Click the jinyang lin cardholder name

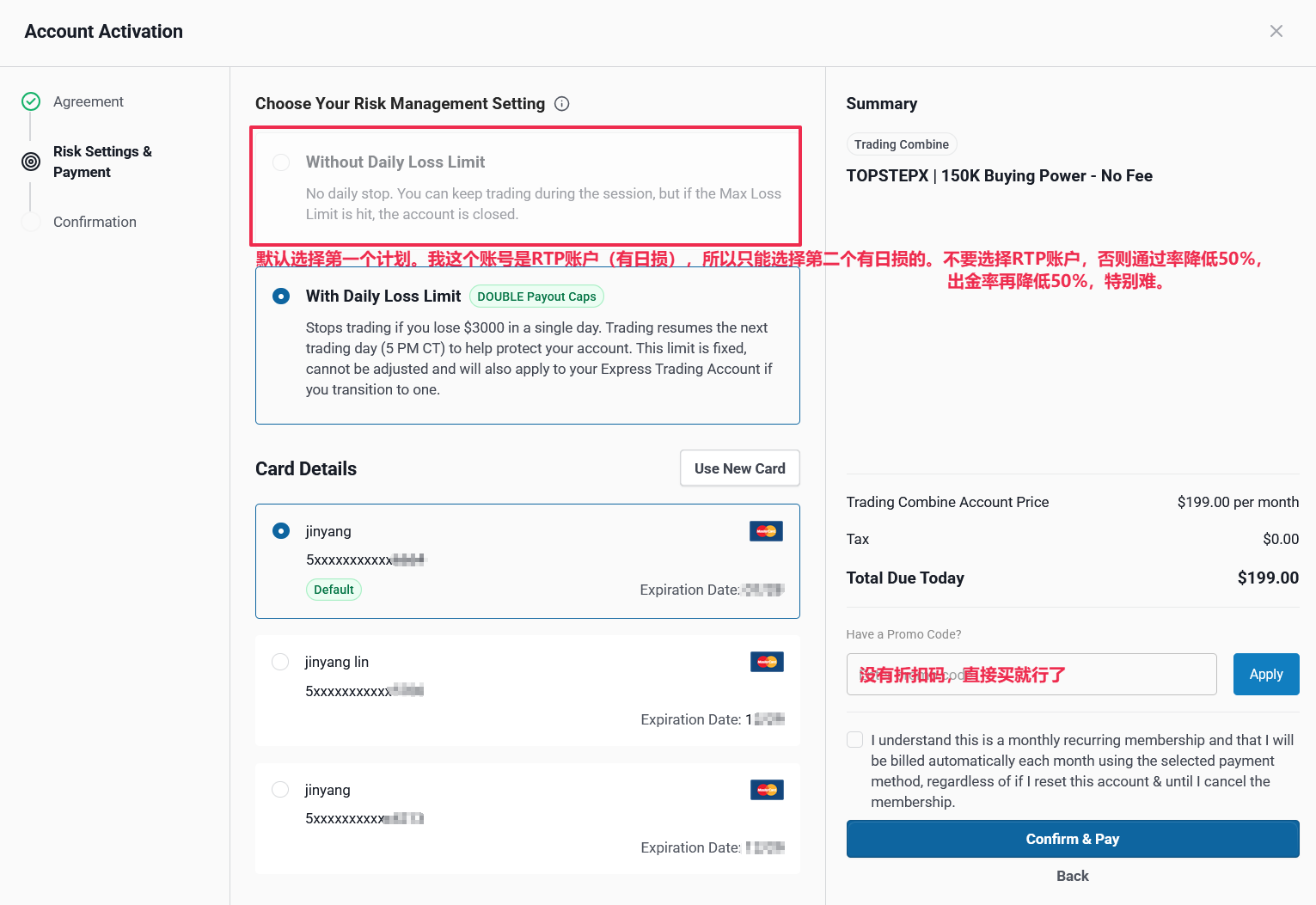click(x=337, y=662)
